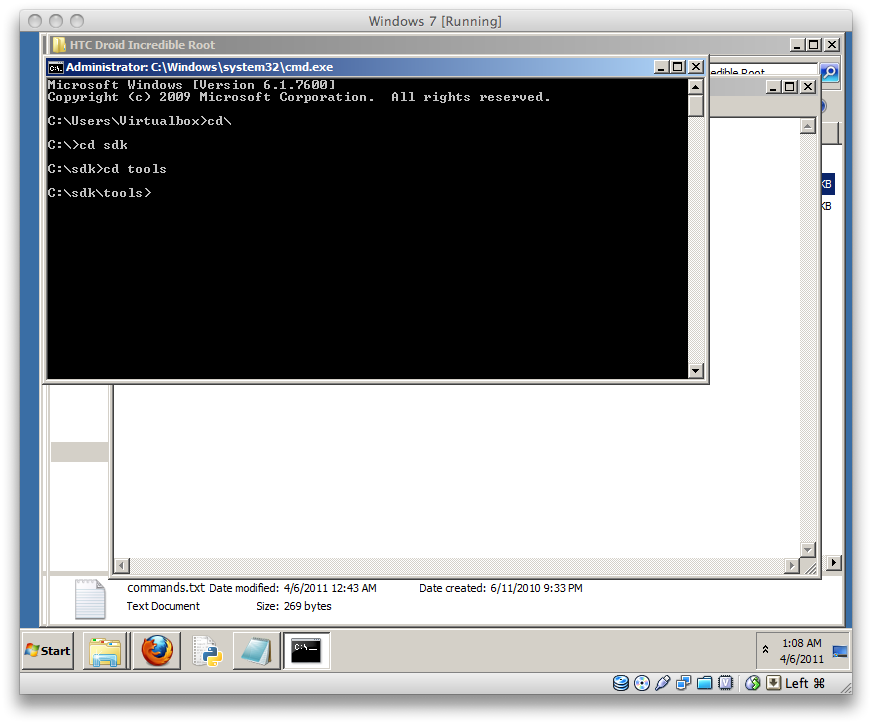Open the Start menu
Viewport: 872px width, 724px height.
point(48,651)
